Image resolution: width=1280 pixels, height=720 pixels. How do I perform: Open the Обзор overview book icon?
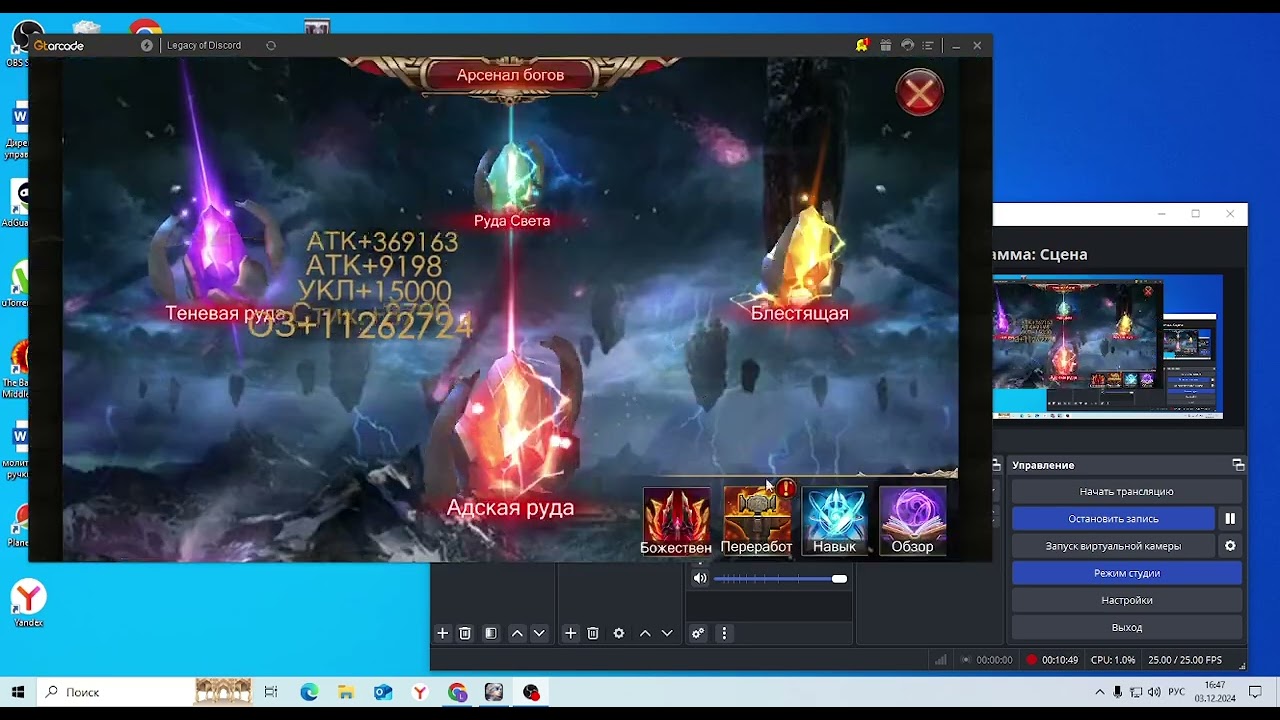[x=912, y=521]
